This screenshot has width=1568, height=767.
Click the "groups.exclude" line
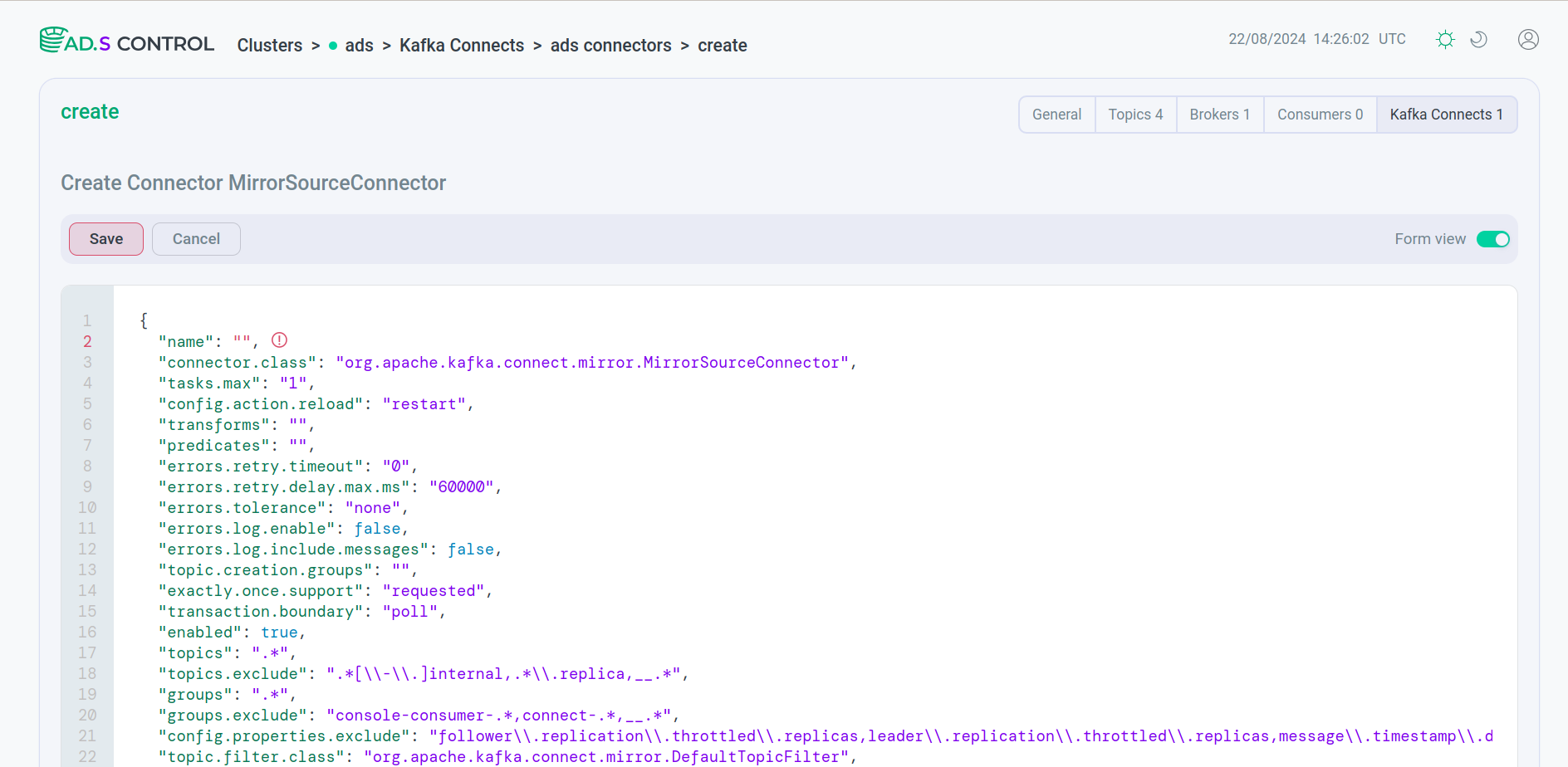[x=419, y=715]
